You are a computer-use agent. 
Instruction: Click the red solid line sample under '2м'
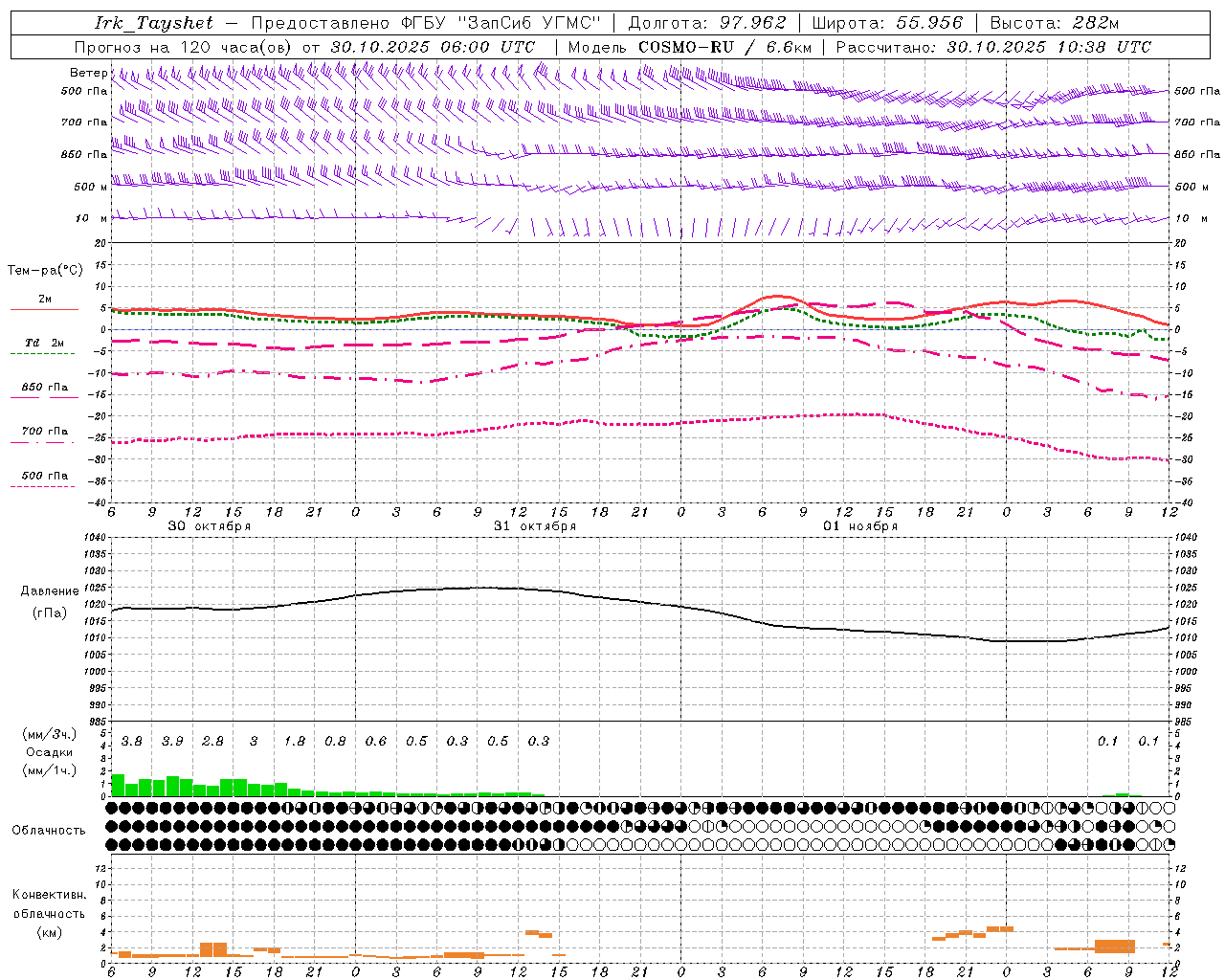click(44, 310)
